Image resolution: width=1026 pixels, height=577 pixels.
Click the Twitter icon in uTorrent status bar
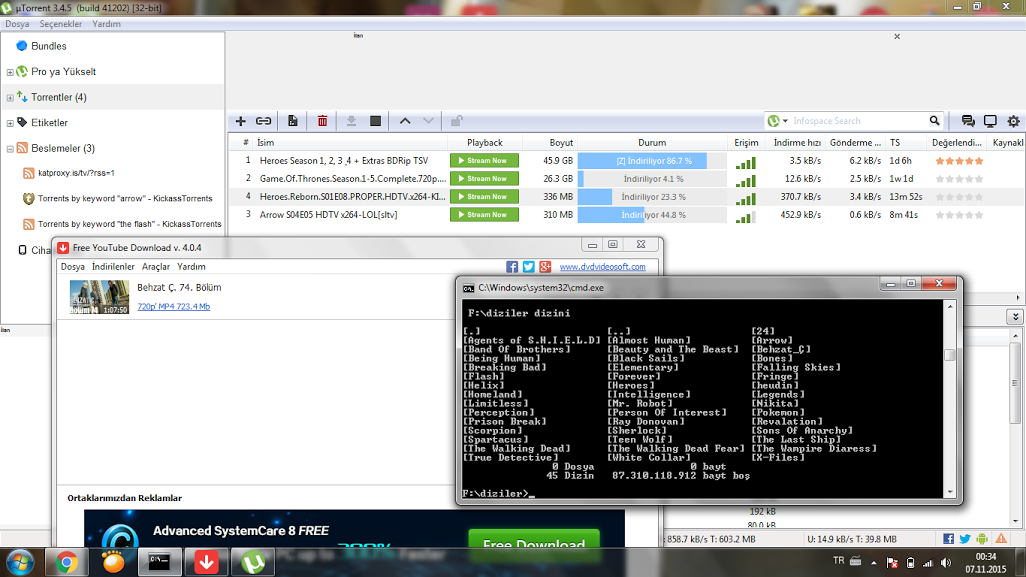965,538
